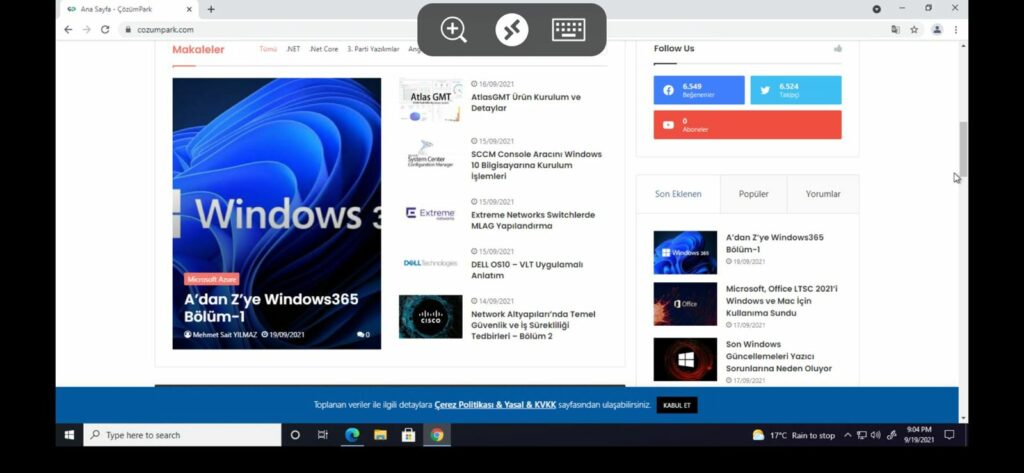This screenshot has width=1024, height=473.
Task: Open the on-screen keyboard from the overlay
Action: [x=568, y=29]
